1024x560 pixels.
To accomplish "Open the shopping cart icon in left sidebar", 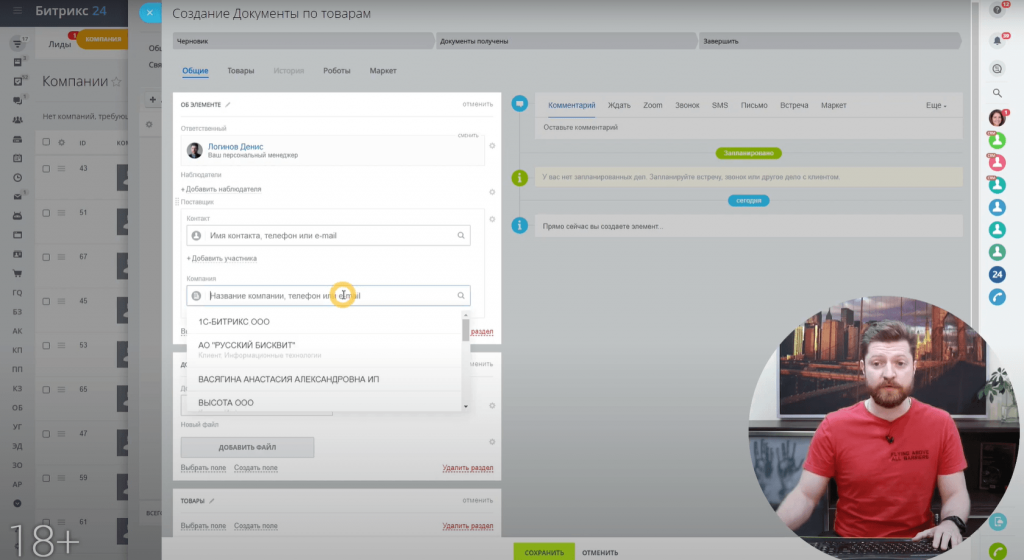I will tap(18, 273).
